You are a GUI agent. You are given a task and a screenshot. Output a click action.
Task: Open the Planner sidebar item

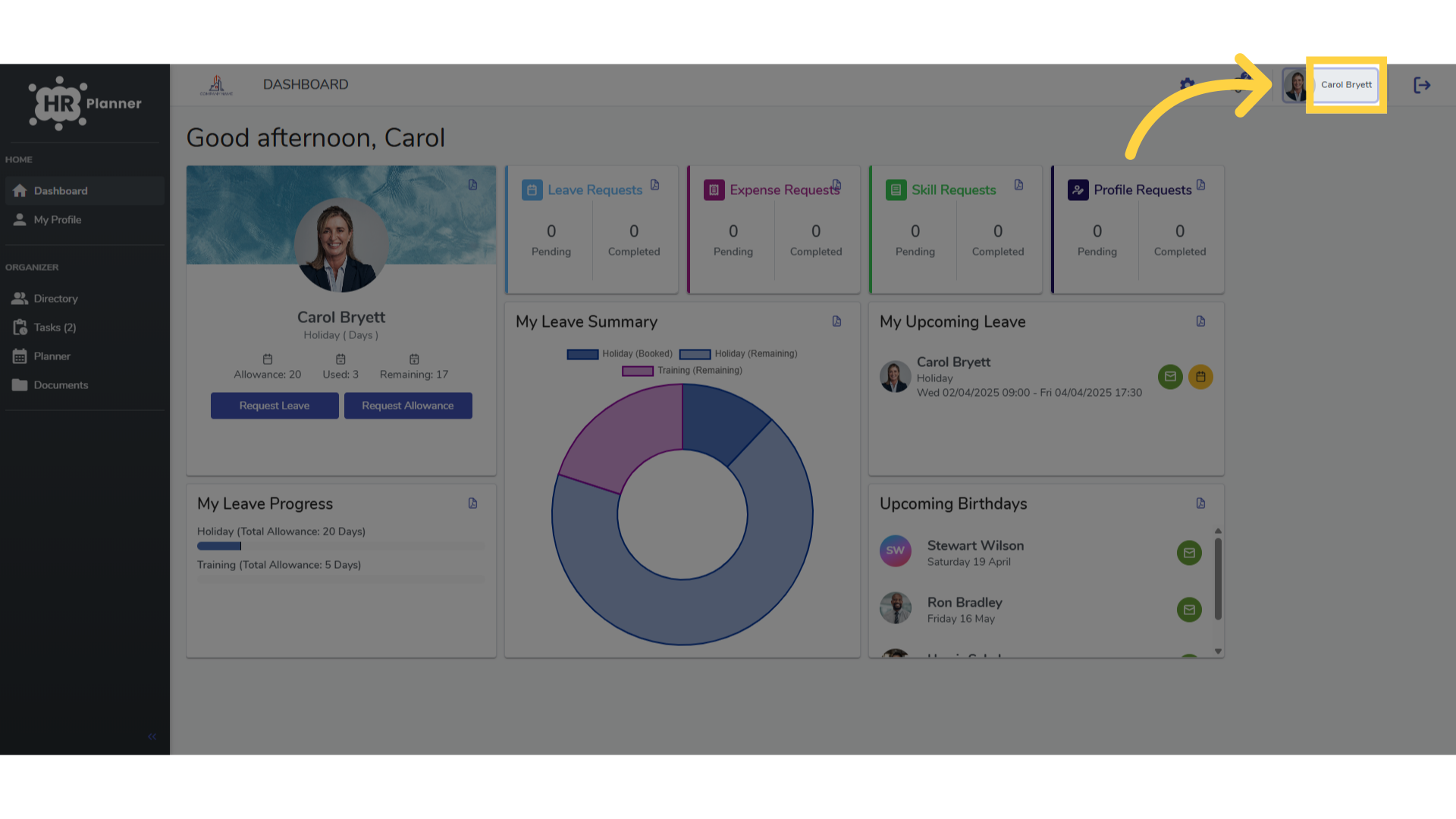[85, 356]
